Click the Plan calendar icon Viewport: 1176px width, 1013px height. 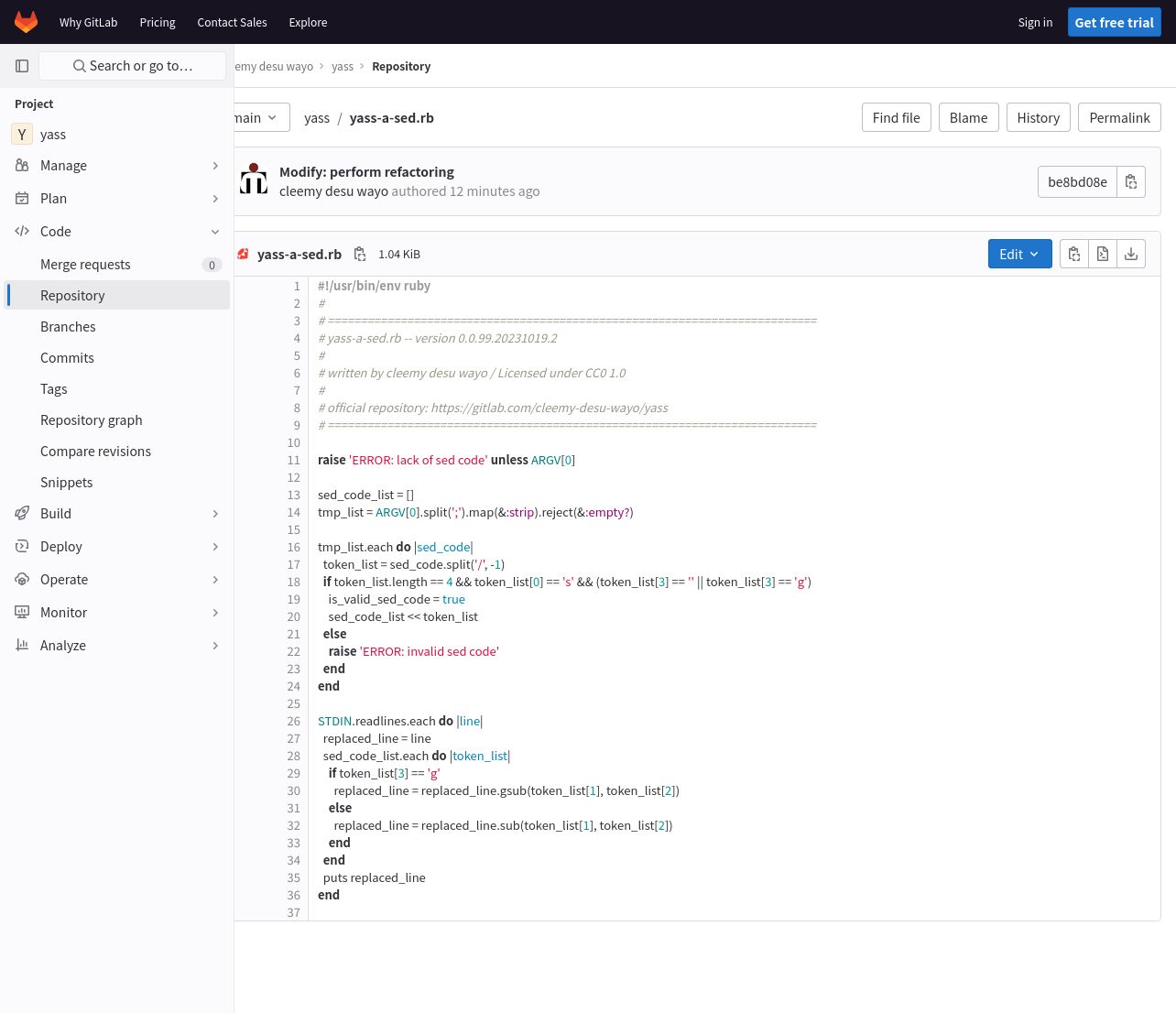[22, 199]
